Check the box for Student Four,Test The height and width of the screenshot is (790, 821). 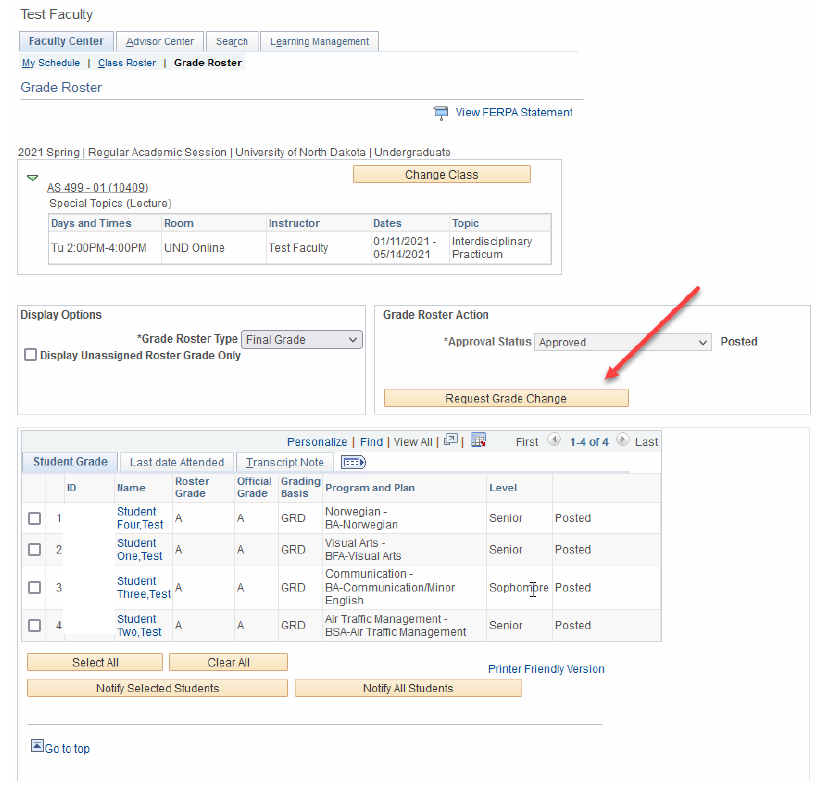34,519
